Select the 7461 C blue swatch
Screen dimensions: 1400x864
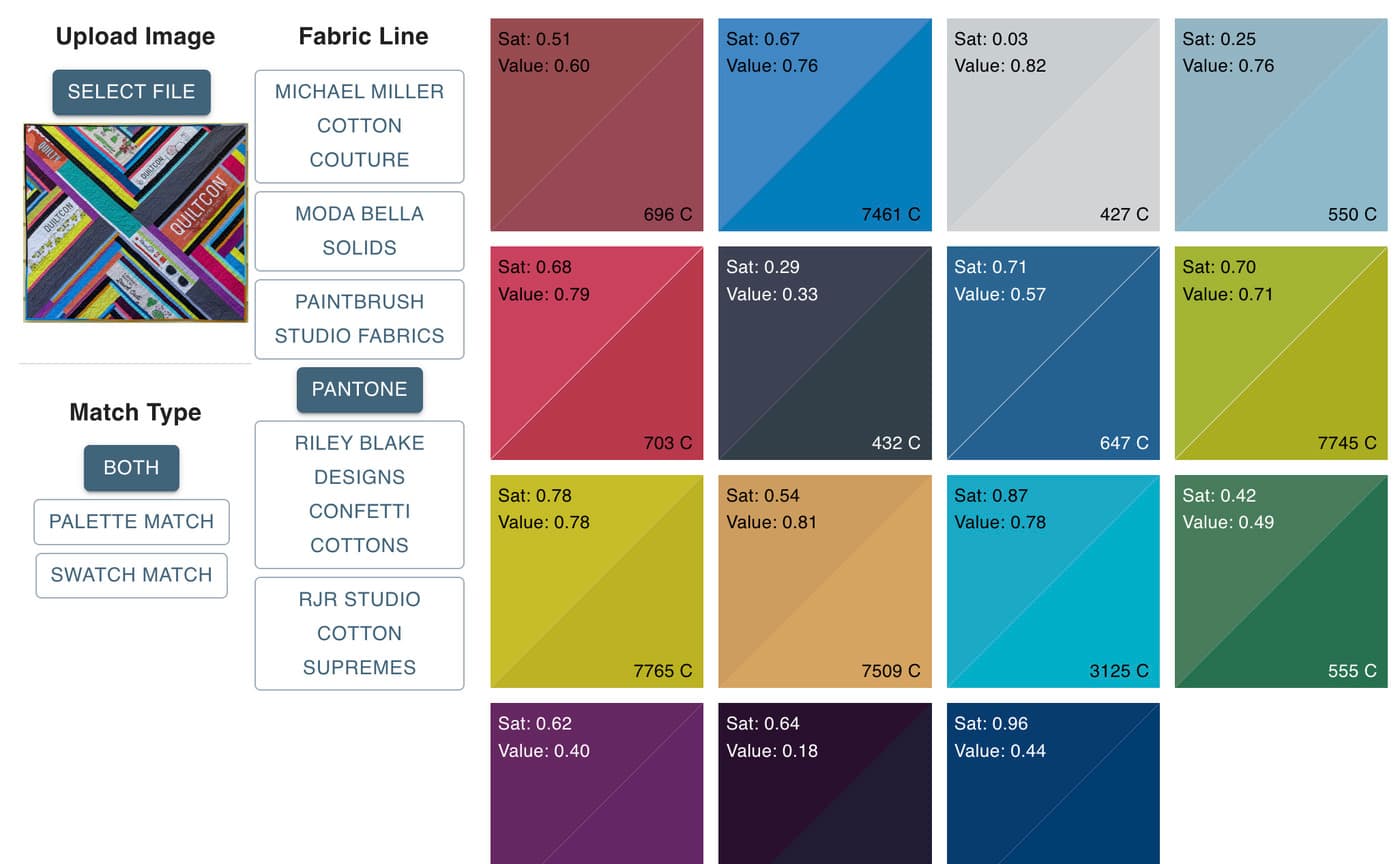[x=824, y=125]
